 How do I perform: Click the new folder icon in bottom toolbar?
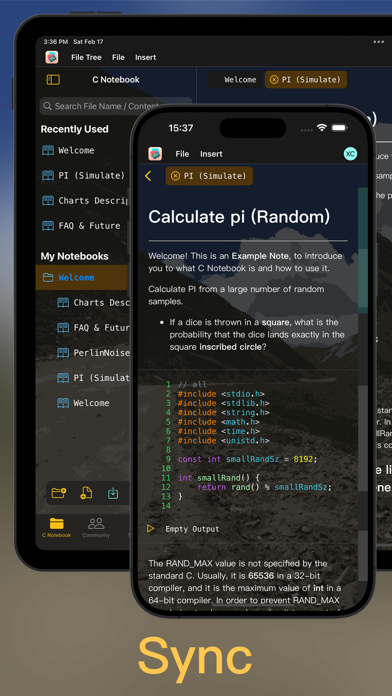[x=59, y=493]
